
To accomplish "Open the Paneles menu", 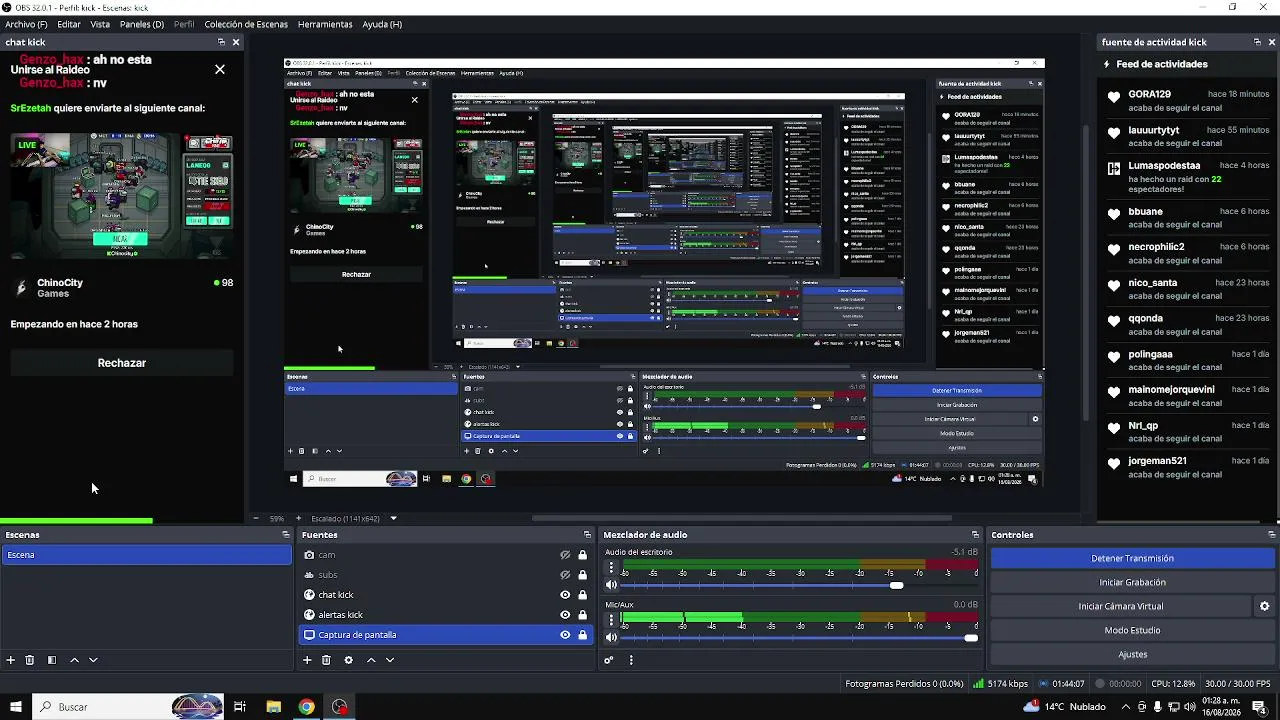I will 142,24.
